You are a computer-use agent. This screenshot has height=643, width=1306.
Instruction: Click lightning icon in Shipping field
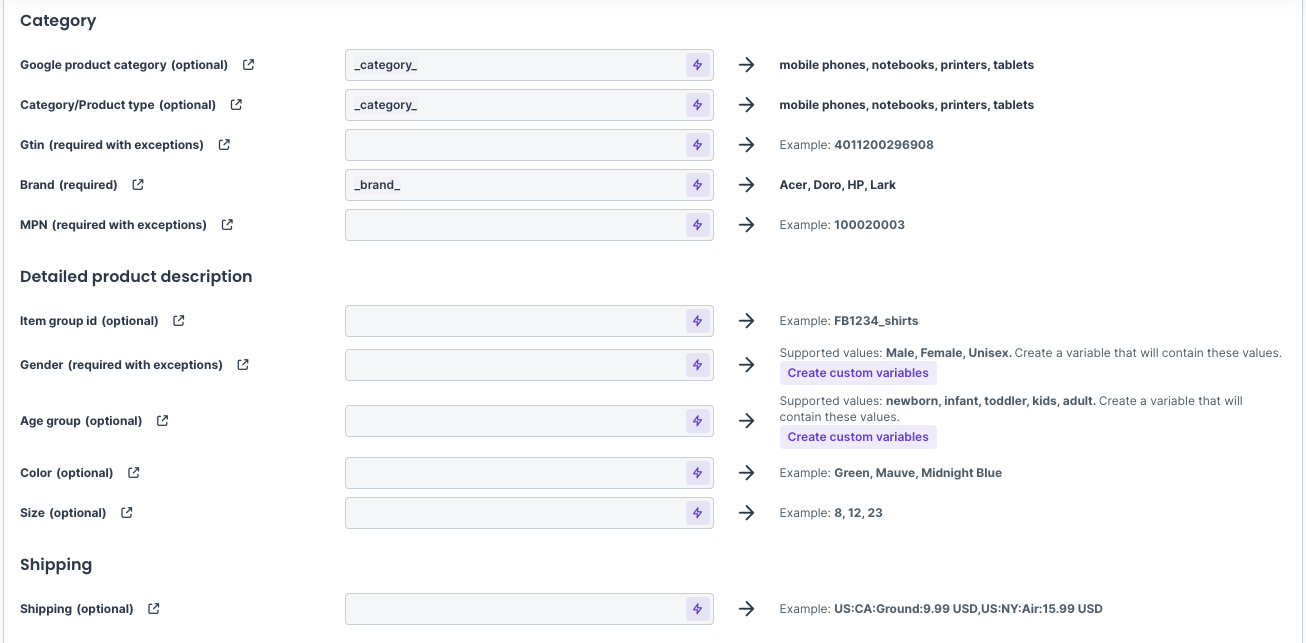coord(697,609)
